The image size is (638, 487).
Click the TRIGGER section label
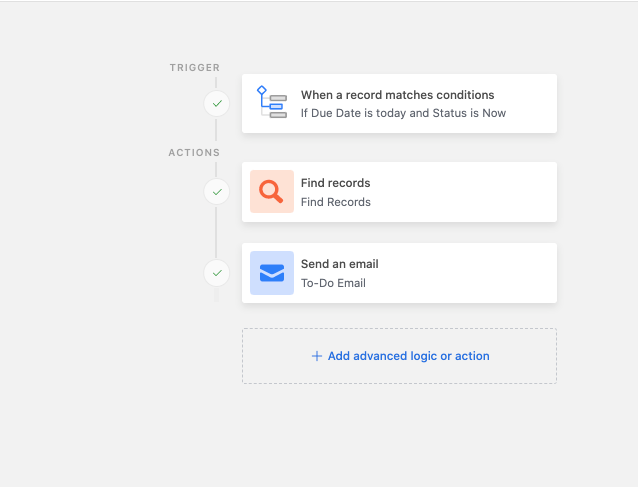pyautogui.click(x=195, y=68)
